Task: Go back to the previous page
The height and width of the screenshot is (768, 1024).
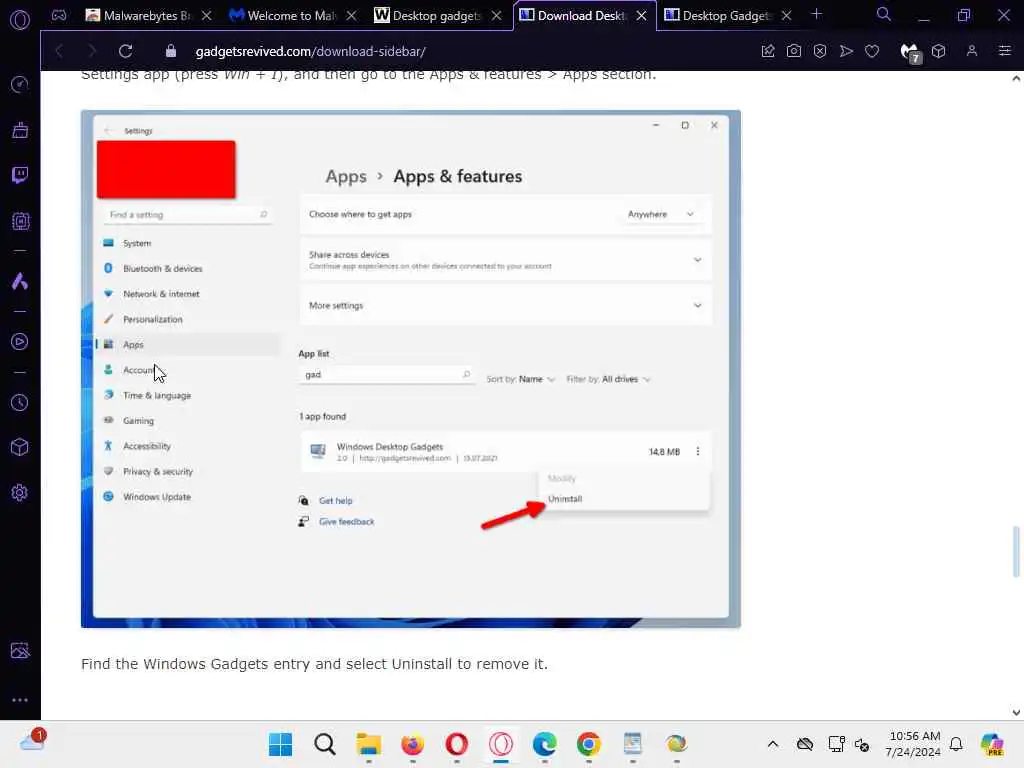Action: 59,51
